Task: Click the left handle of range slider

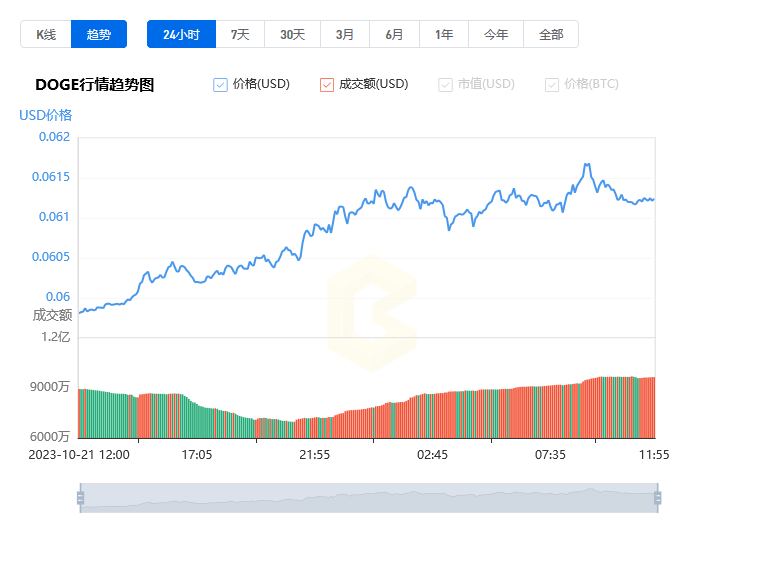Action: (x=80, y=497)
